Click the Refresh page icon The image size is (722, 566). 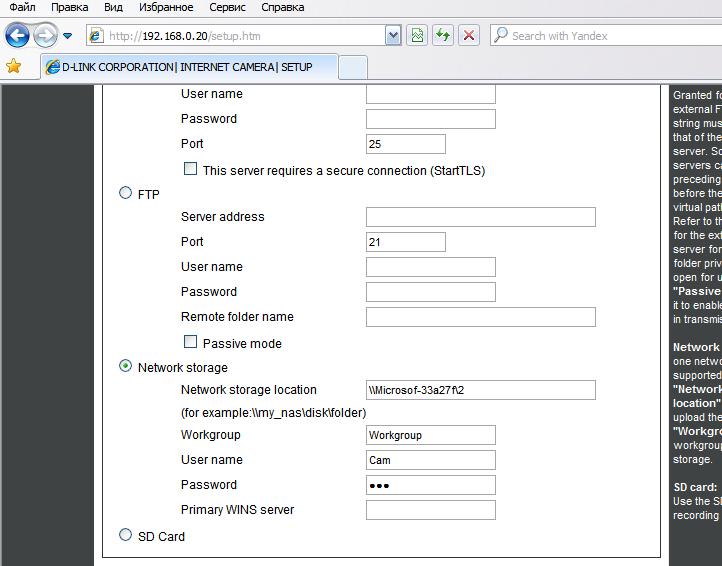tap(443, 36)
